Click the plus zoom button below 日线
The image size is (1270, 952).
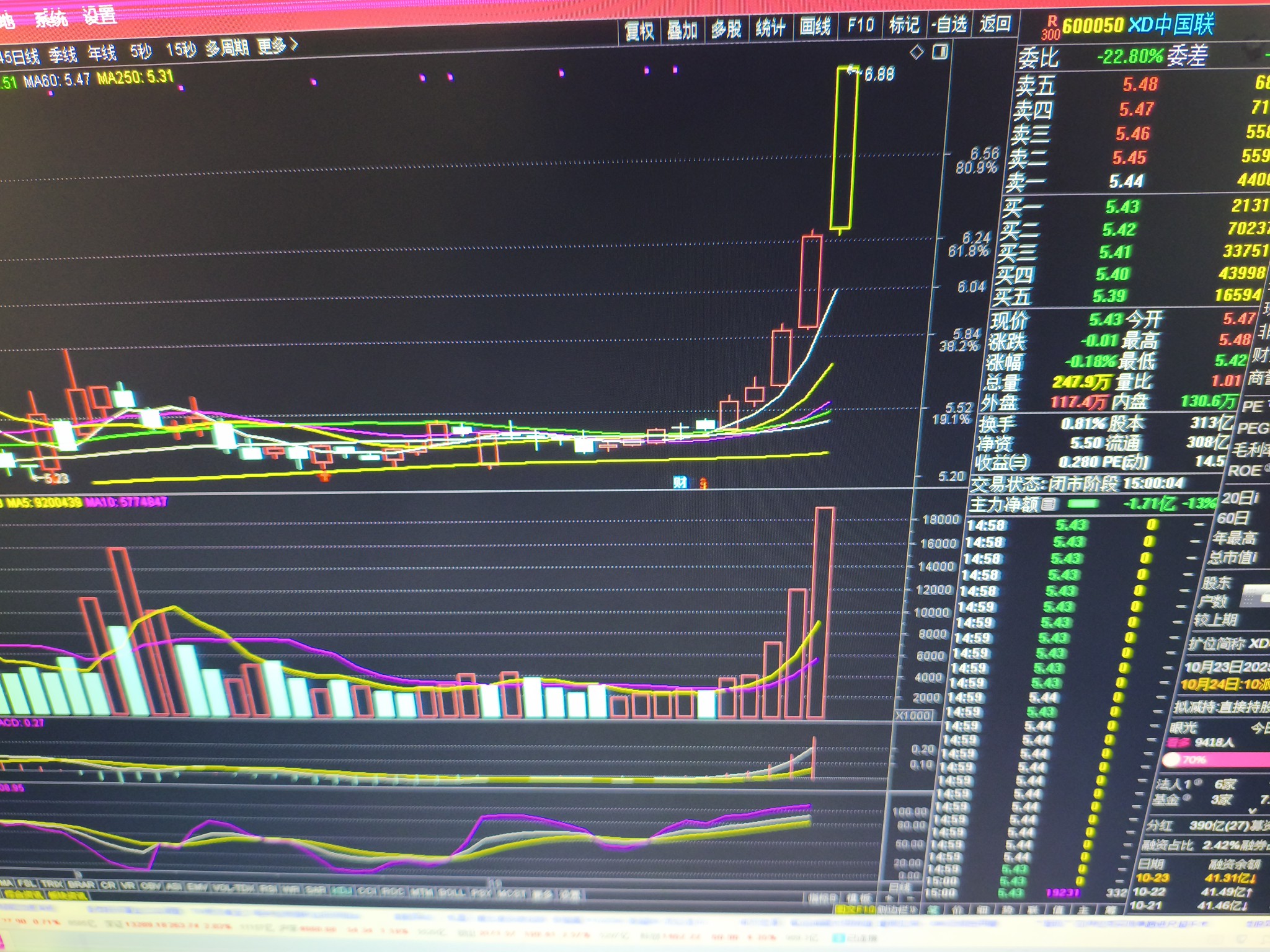[x=889, y=898]
